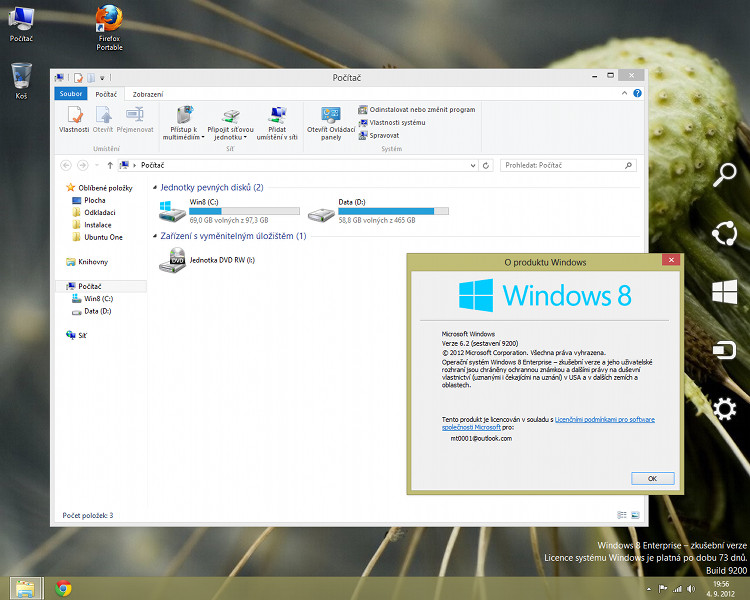
Task: Open Koš recycle bin on desktop
Action: [x=22, y=81]
